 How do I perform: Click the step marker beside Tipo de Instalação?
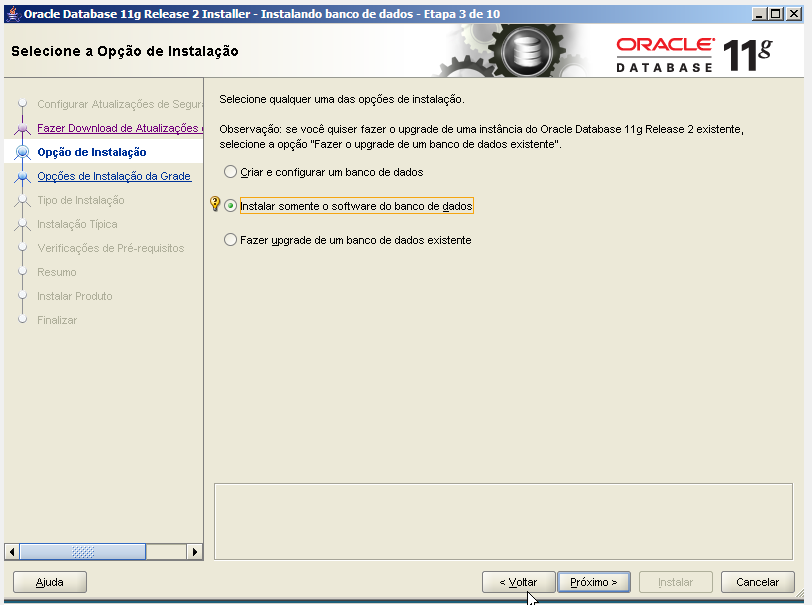(x=25, y=200)
